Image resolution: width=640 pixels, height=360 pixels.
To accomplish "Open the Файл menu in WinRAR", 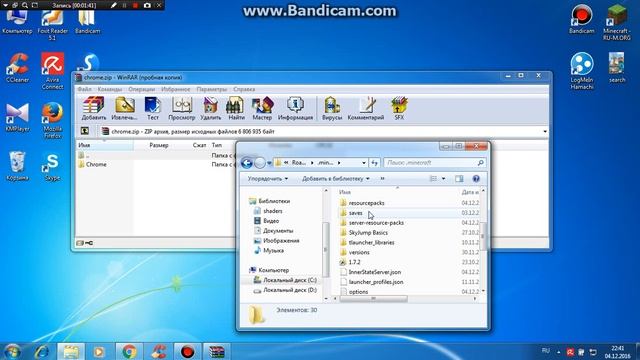I will pyautogui.click(x=84, y=89).
